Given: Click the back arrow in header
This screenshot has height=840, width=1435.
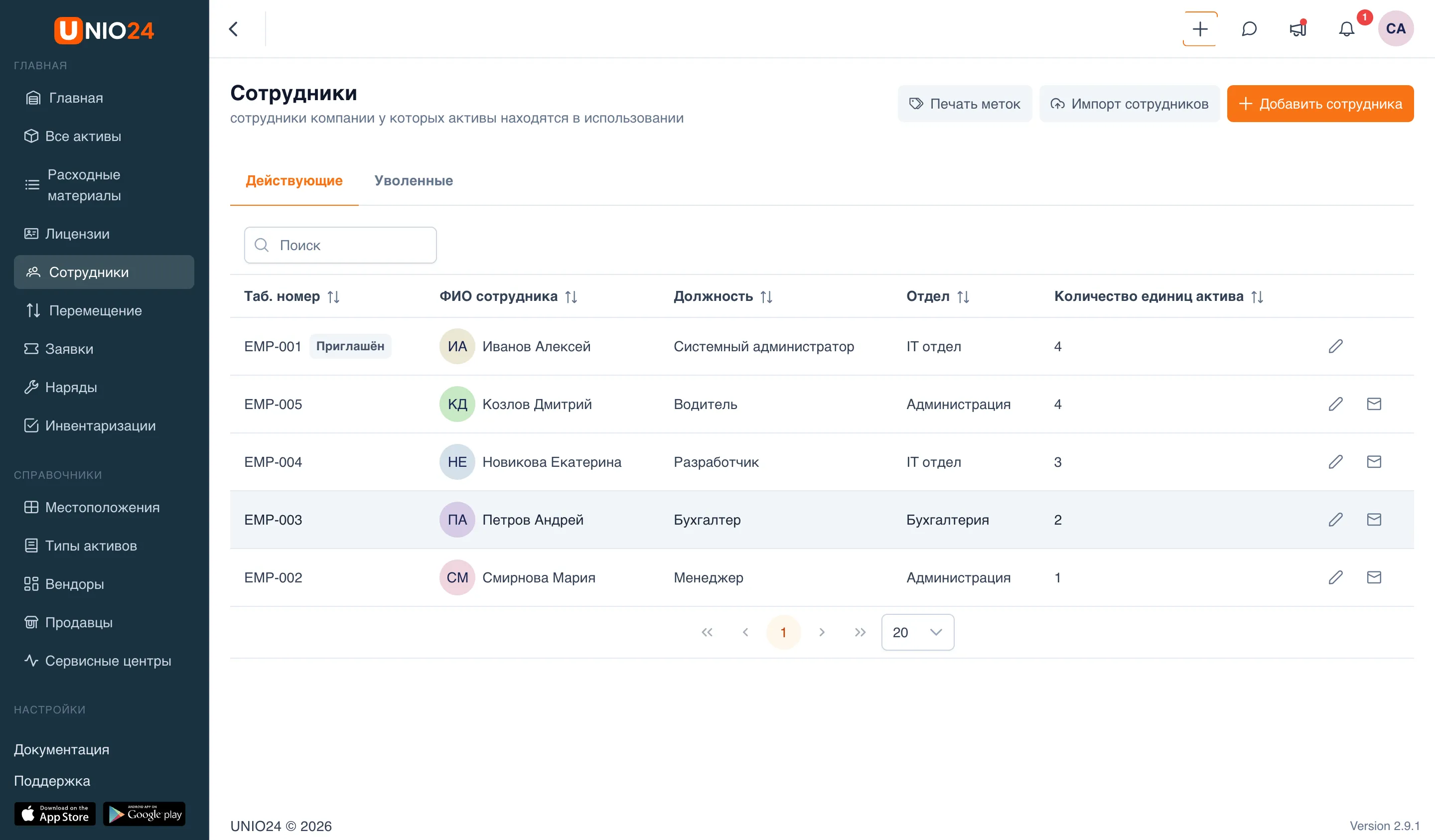Looking at the screenshot, I should tap(234, 29).
